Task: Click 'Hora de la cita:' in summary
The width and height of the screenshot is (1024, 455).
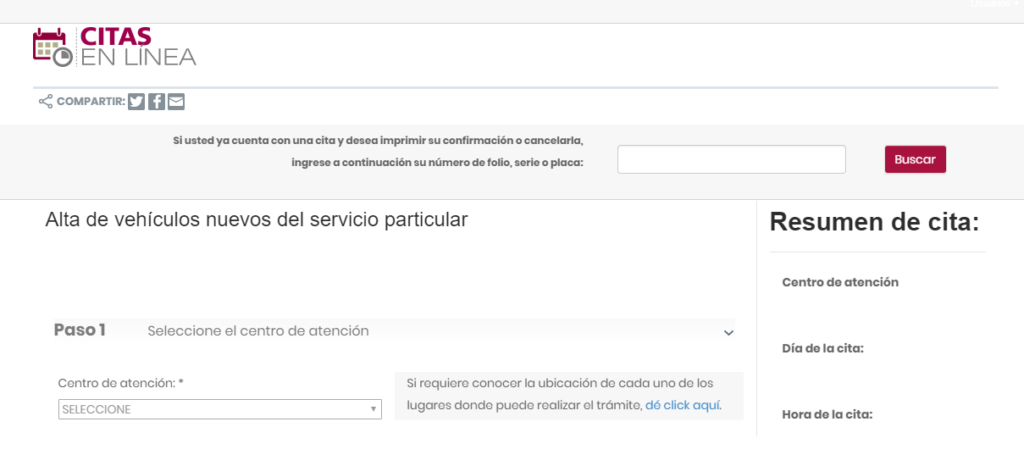Action: [x=827, y=415]
